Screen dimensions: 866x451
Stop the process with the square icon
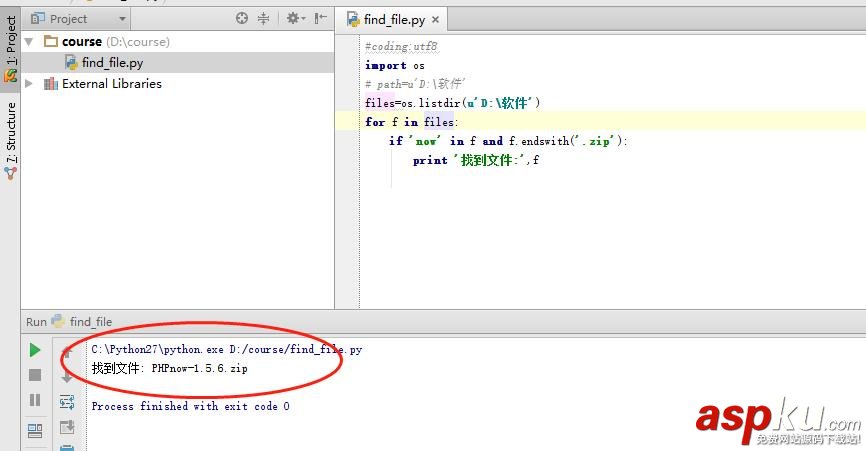tap(35, 375)
